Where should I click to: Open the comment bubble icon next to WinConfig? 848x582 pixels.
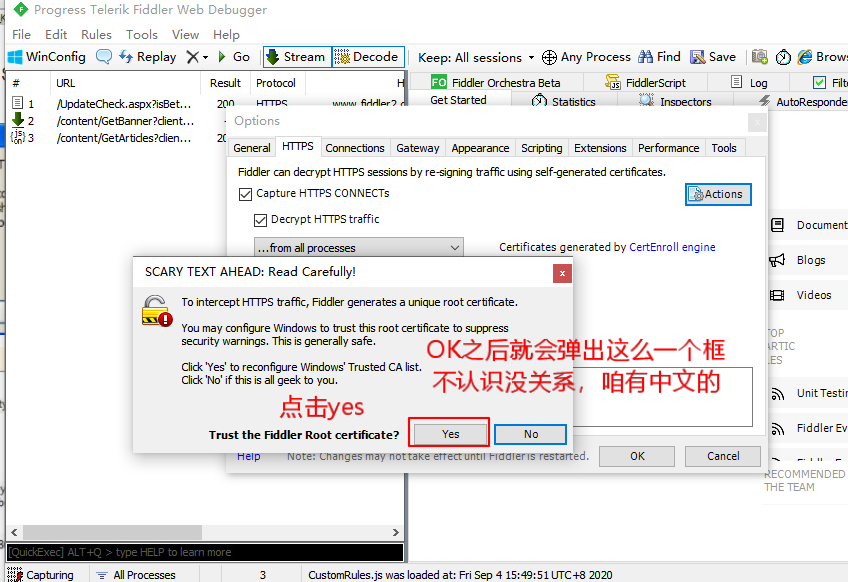point(103,57)
